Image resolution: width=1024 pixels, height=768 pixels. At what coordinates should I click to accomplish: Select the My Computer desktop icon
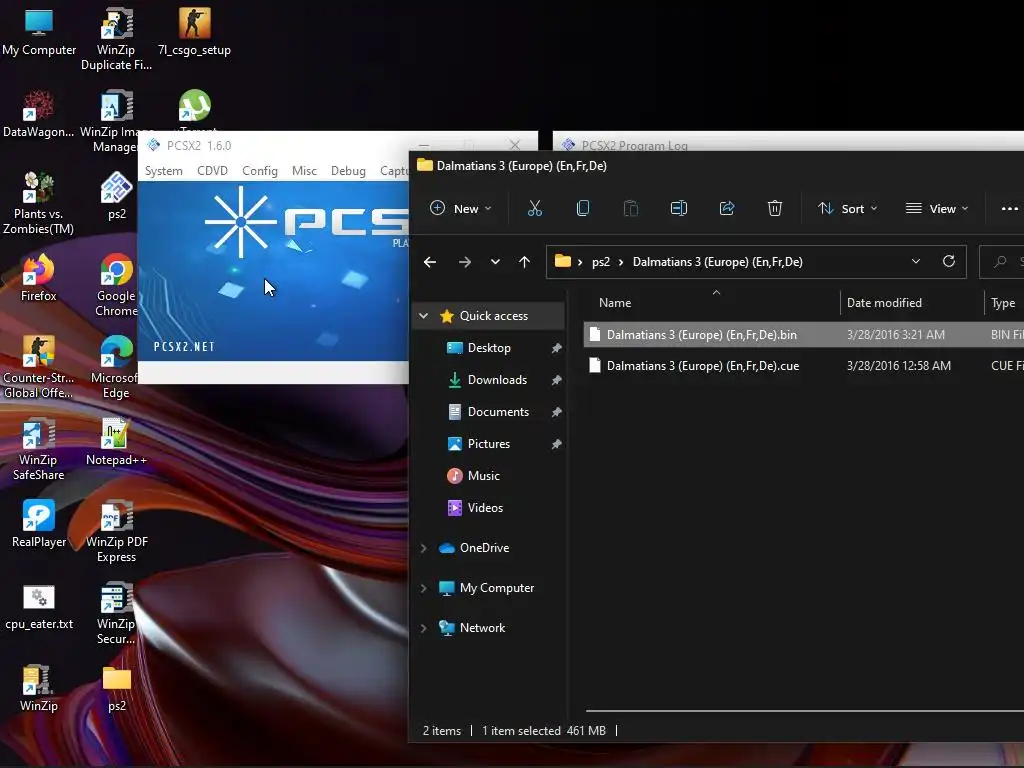pyautogui.click(x=39, y=31)
